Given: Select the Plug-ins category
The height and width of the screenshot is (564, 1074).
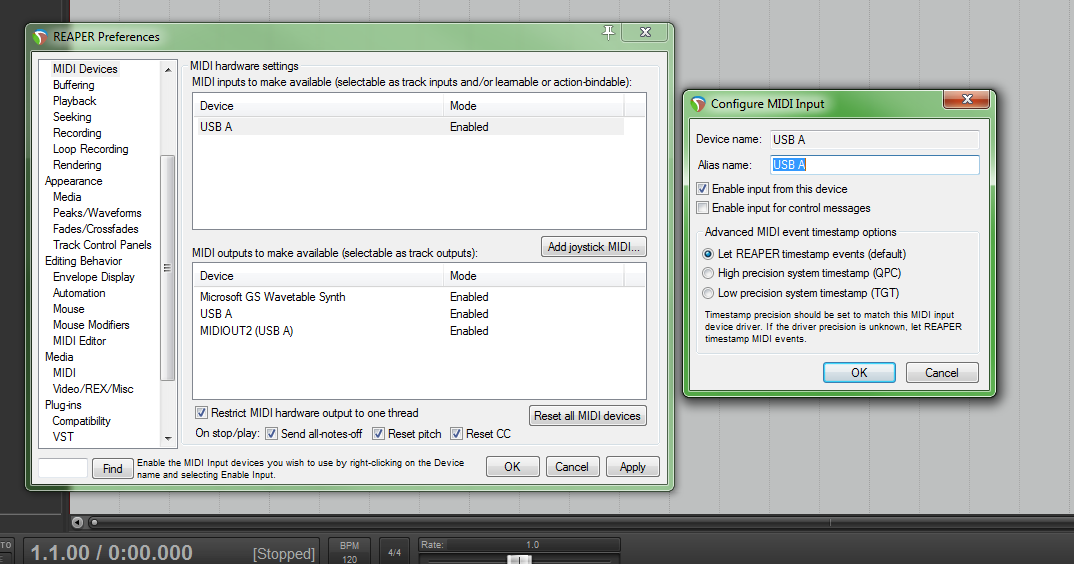Looking at the screenshot, I should [63, 405].
